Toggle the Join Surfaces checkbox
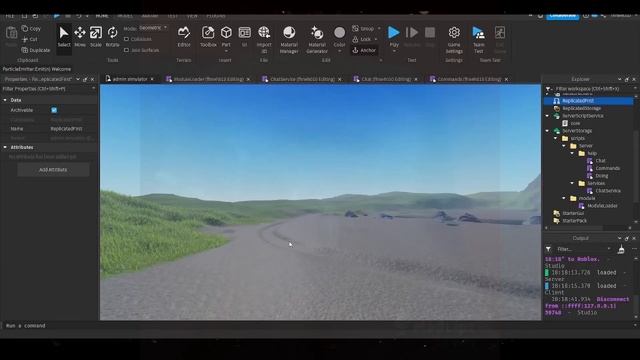640x360 pixels. pyautogui.click(x=127, y=50)
